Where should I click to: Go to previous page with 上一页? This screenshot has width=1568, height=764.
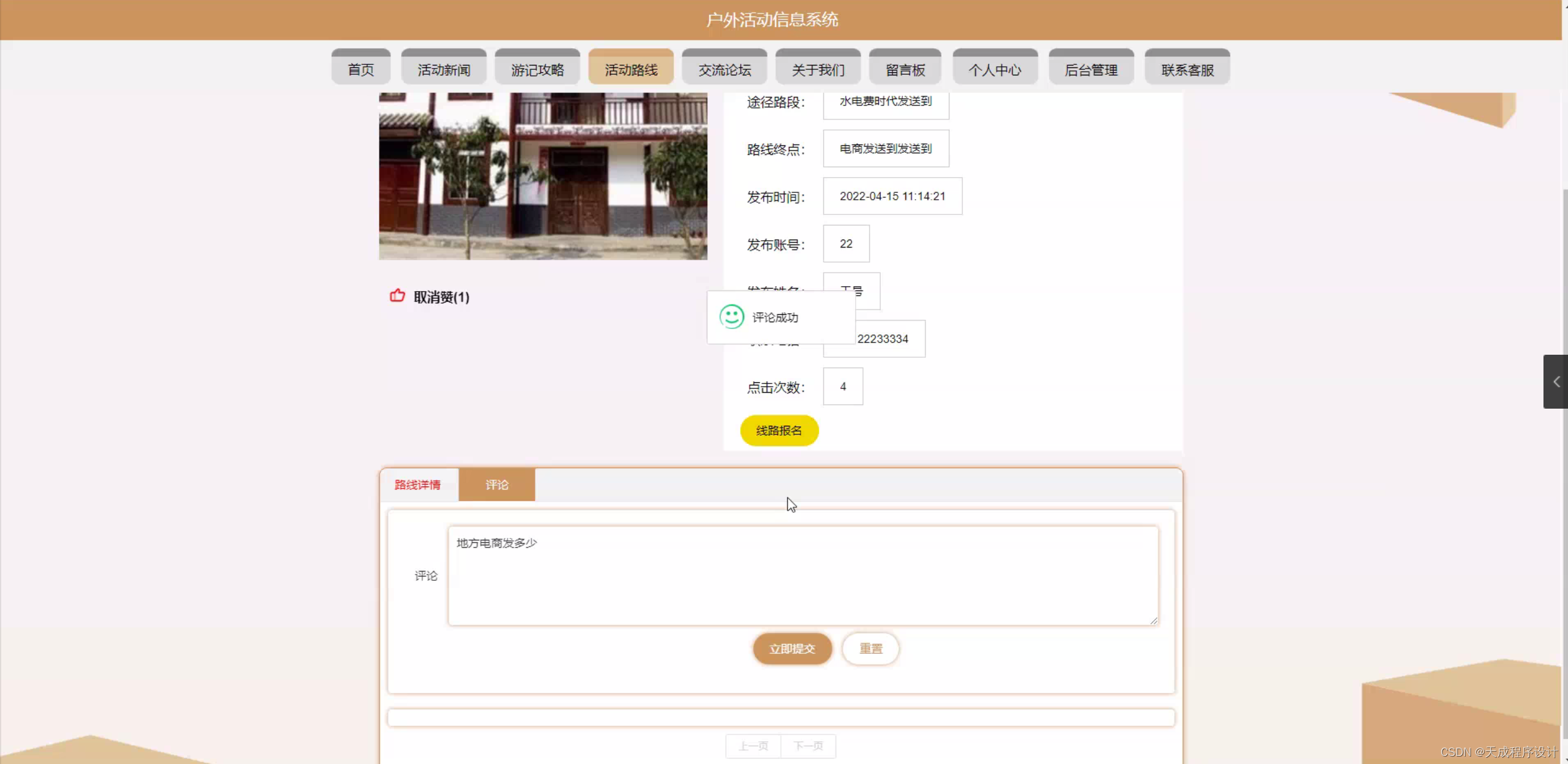(753, 746)
